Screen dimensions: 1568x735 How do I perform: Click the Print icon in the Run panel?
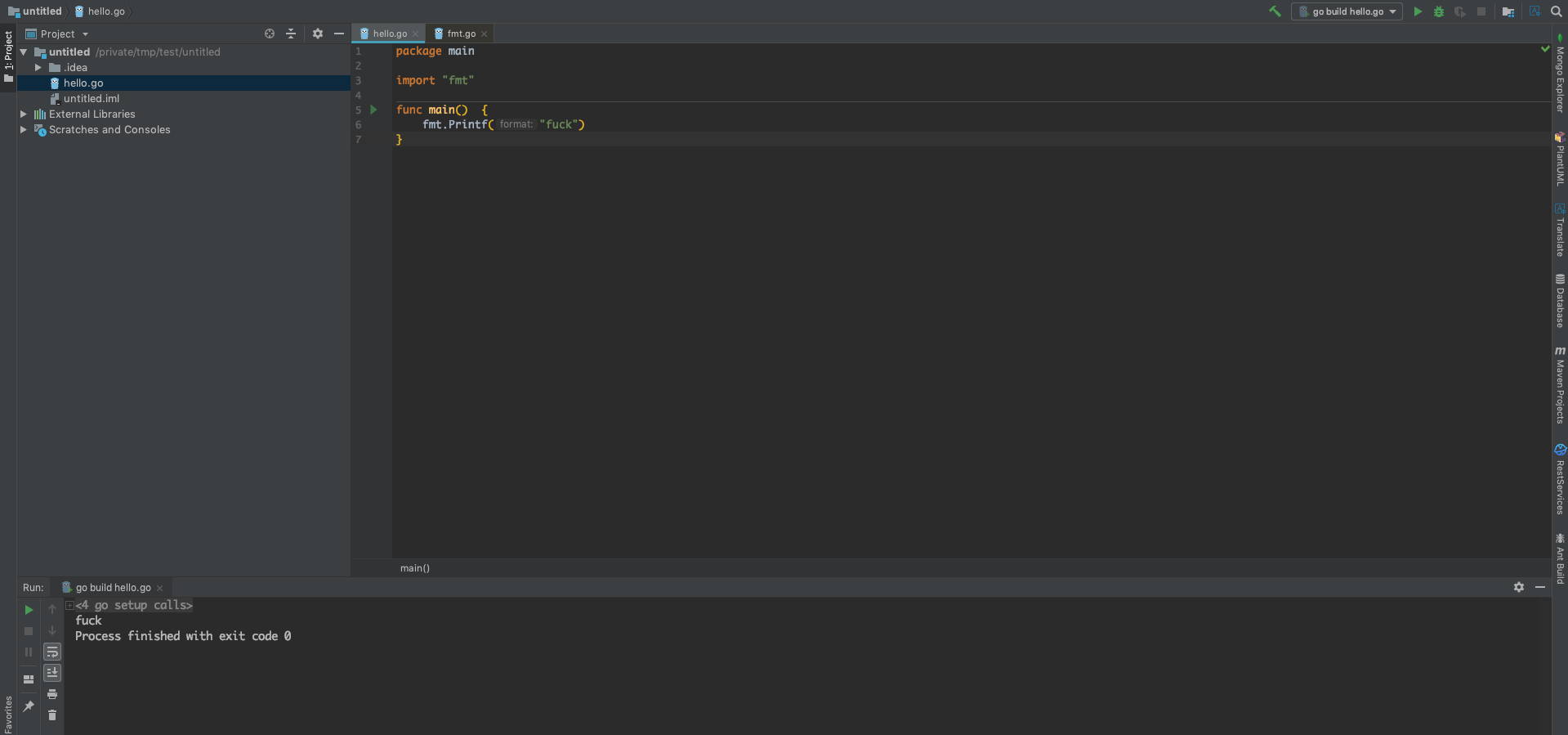[x=52, y=694]
